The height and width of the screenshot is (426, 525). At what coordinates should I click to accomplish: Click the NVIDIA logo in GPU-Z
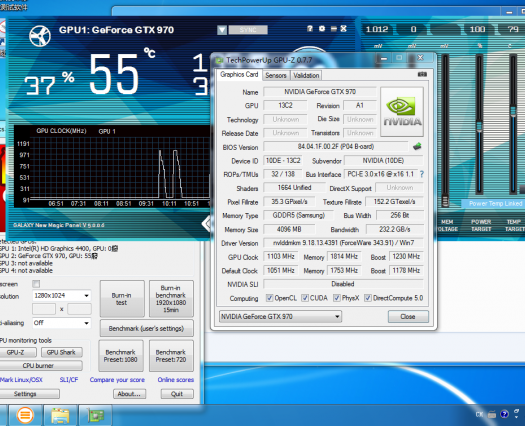[402, 112]
